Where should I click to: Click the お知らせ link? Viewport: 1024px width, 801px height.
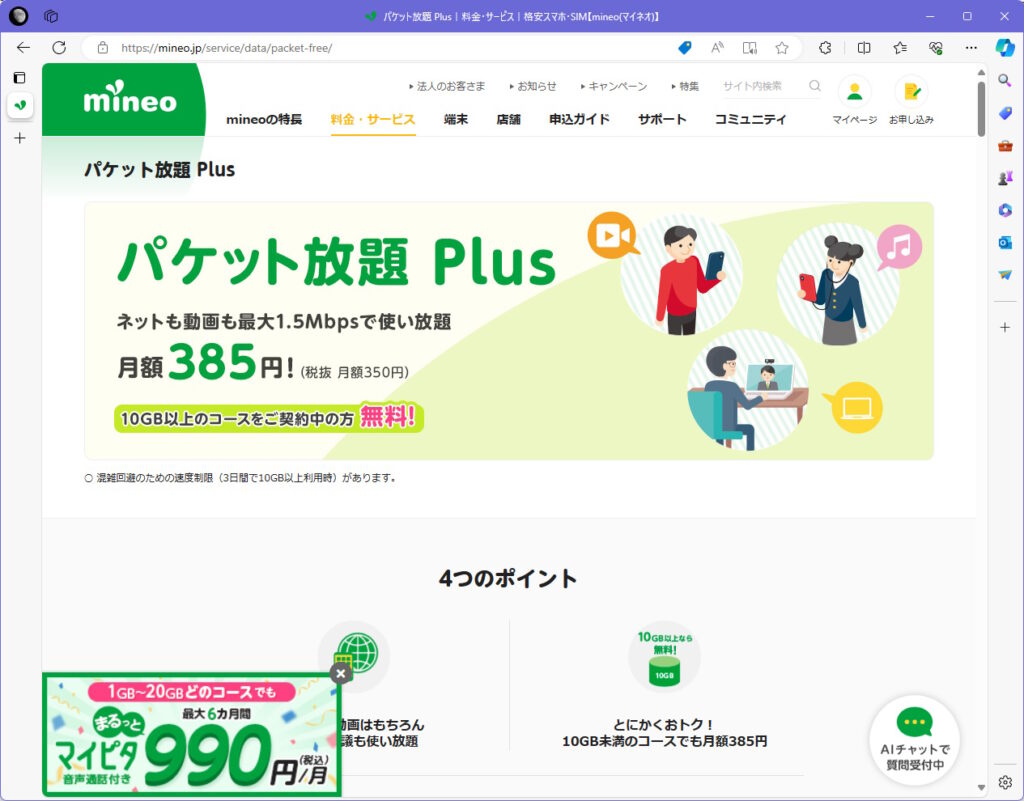(533, 86)
